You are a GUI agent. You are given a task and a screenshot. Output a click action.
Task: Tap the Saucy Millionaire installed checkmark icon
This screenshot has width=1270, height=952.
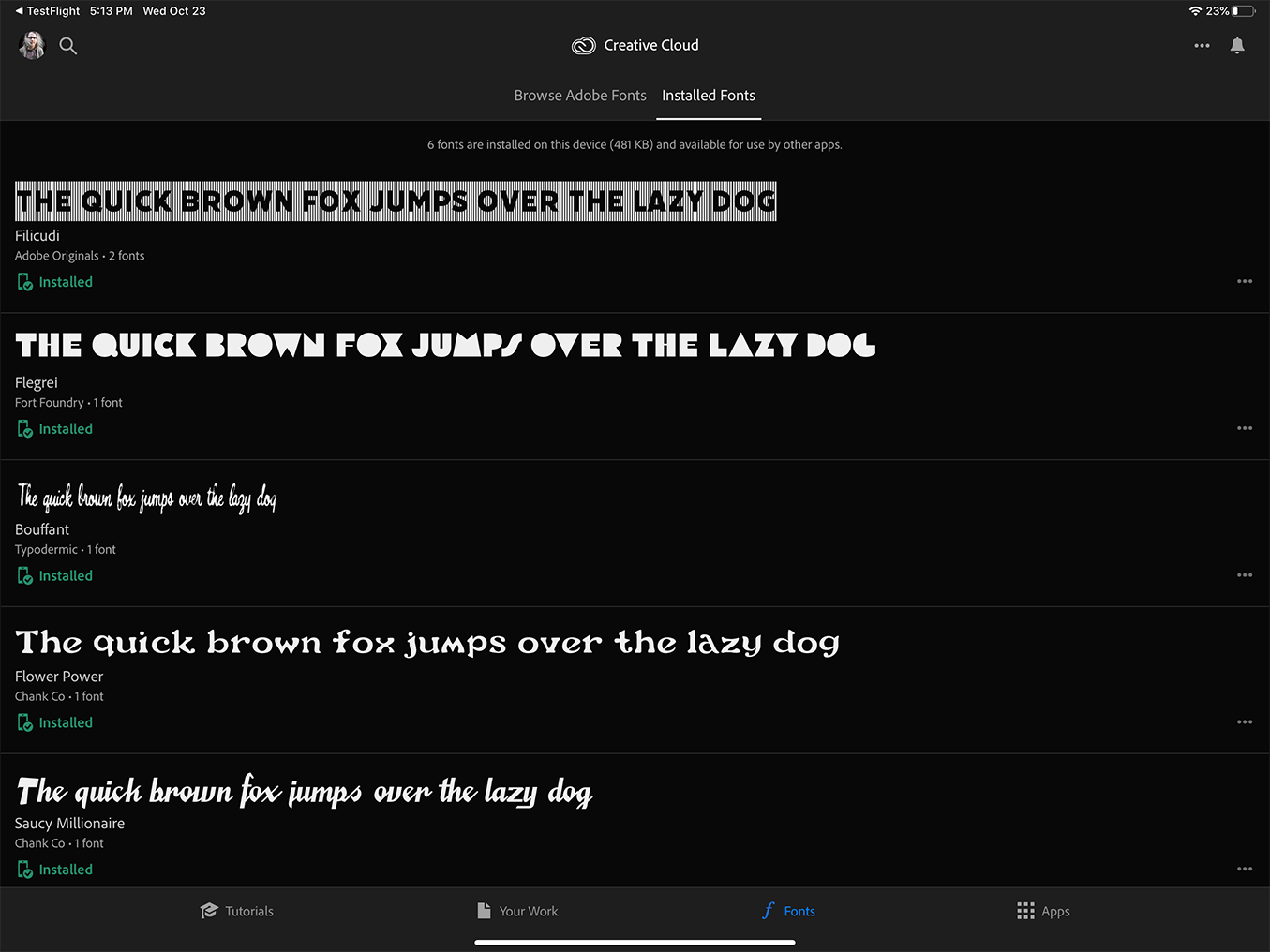tap(25, 870)
